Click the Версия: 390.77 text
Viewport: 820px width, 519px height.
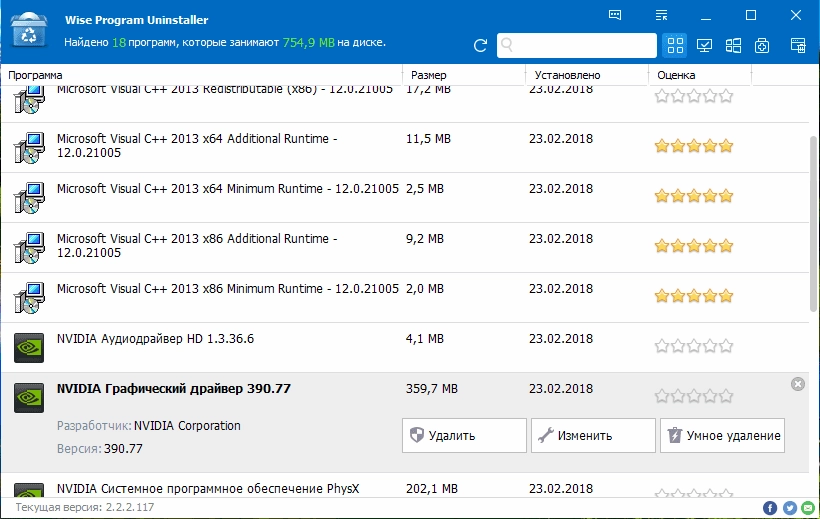pos(99,449)
